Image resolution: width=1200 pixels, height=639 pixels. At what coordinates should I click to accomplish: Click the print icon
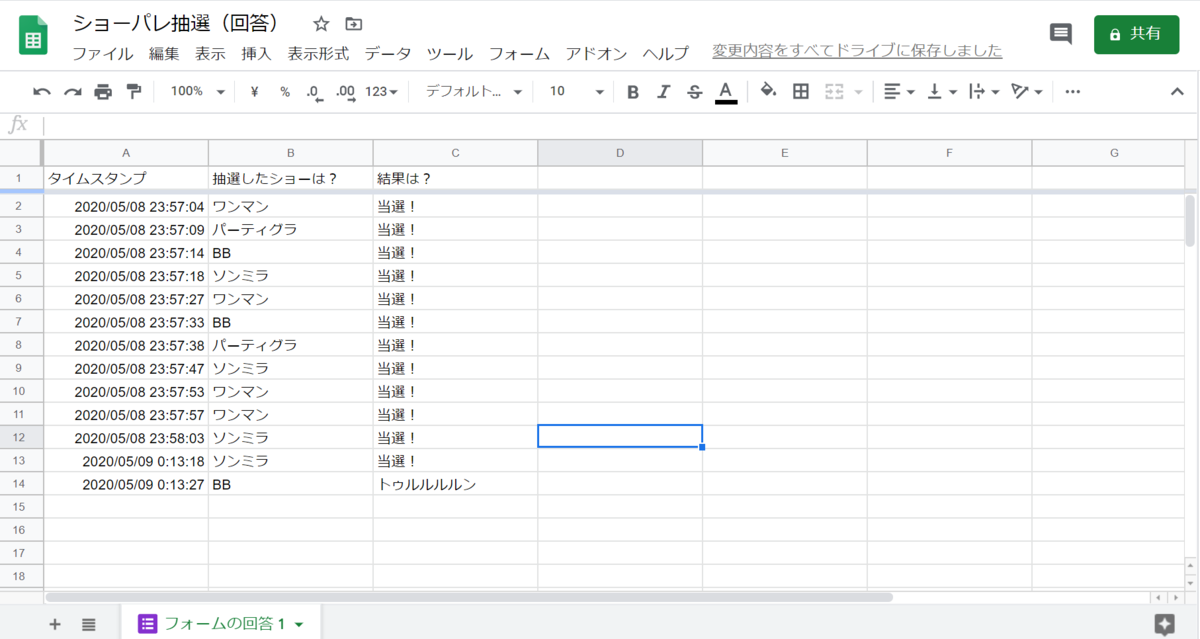(x=103, y=92)
